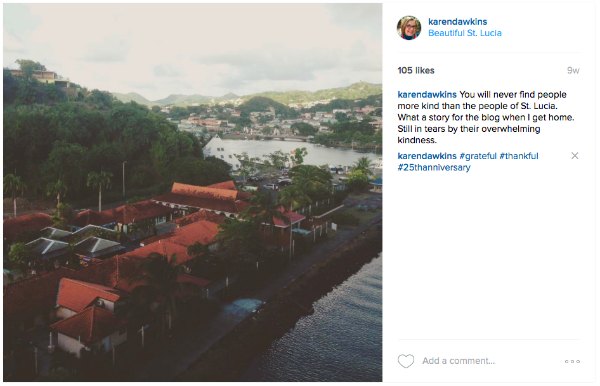Open the #25thanniversary hashtag
The height and width of the screenshot is (386, 600).
tap(434, 168)
